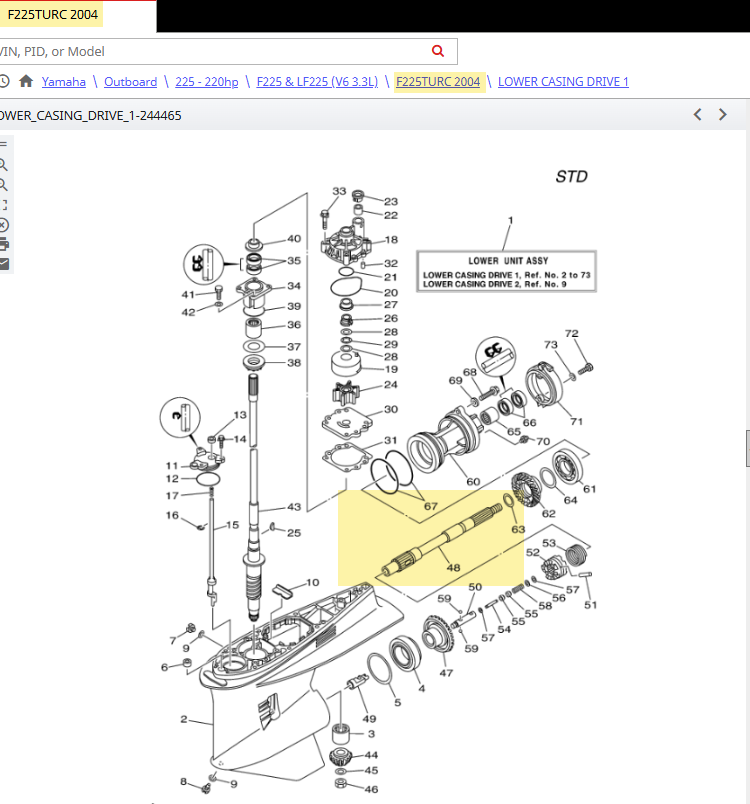The image size is (750, 804).
Task: Select part number 49 label
Action: click(369, 719)
